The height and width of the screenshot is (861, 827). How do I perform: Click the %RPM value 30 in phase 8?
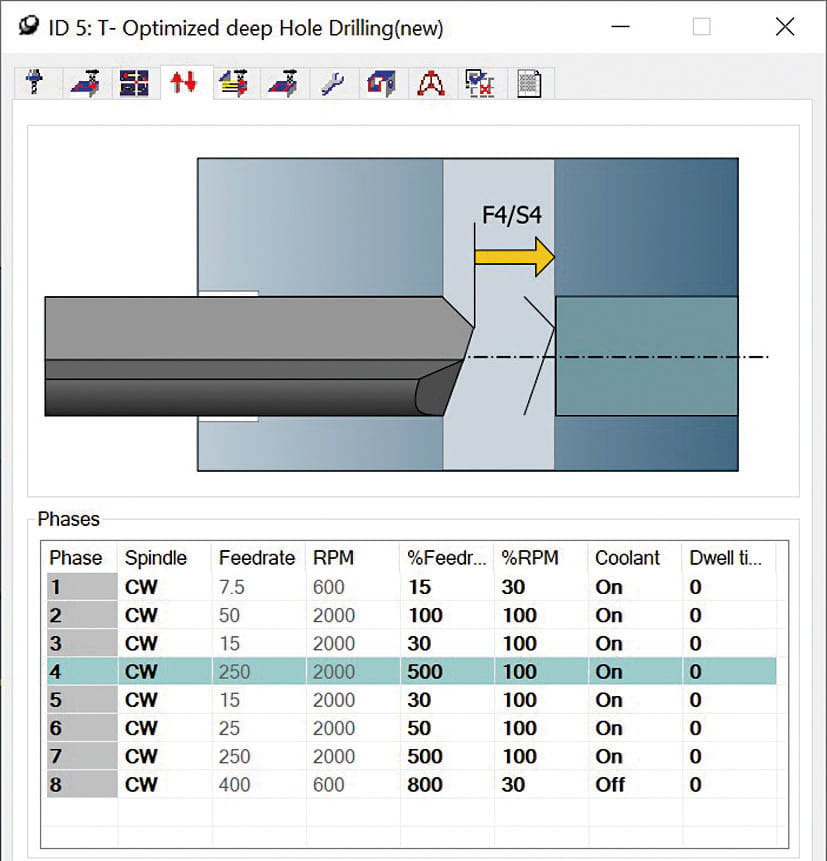tap(513, 785)
